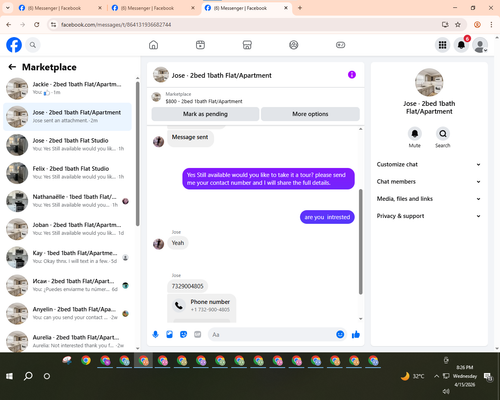Screen dimensions: 500x400
Task: Open the GIF picker icon
Action: pos(198,334)
